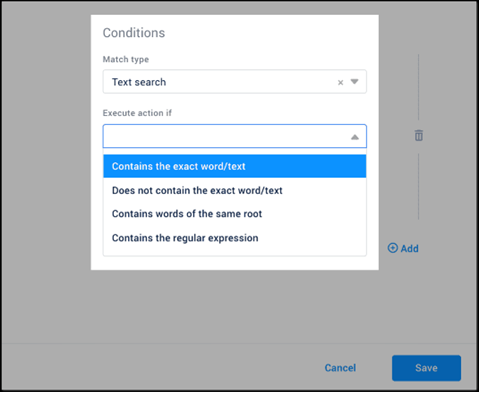The width and height of the screenshot is (479, 393).
Task: Collapse the Execute action list with the up arrow
Action: pos(355,137)
